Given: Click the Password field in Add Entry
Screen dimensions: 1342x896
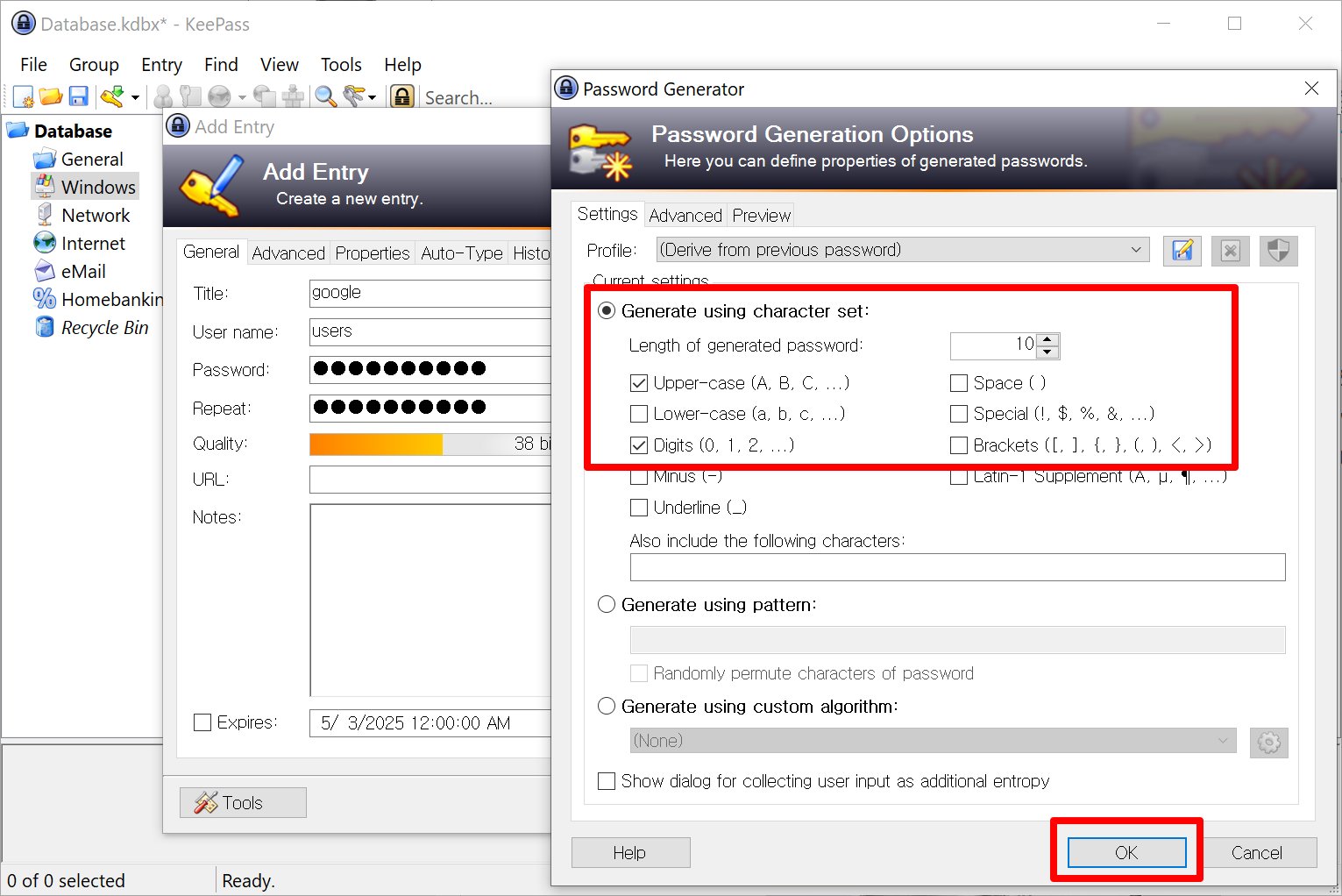Looking at the screenshot, I should click(430, 369).
